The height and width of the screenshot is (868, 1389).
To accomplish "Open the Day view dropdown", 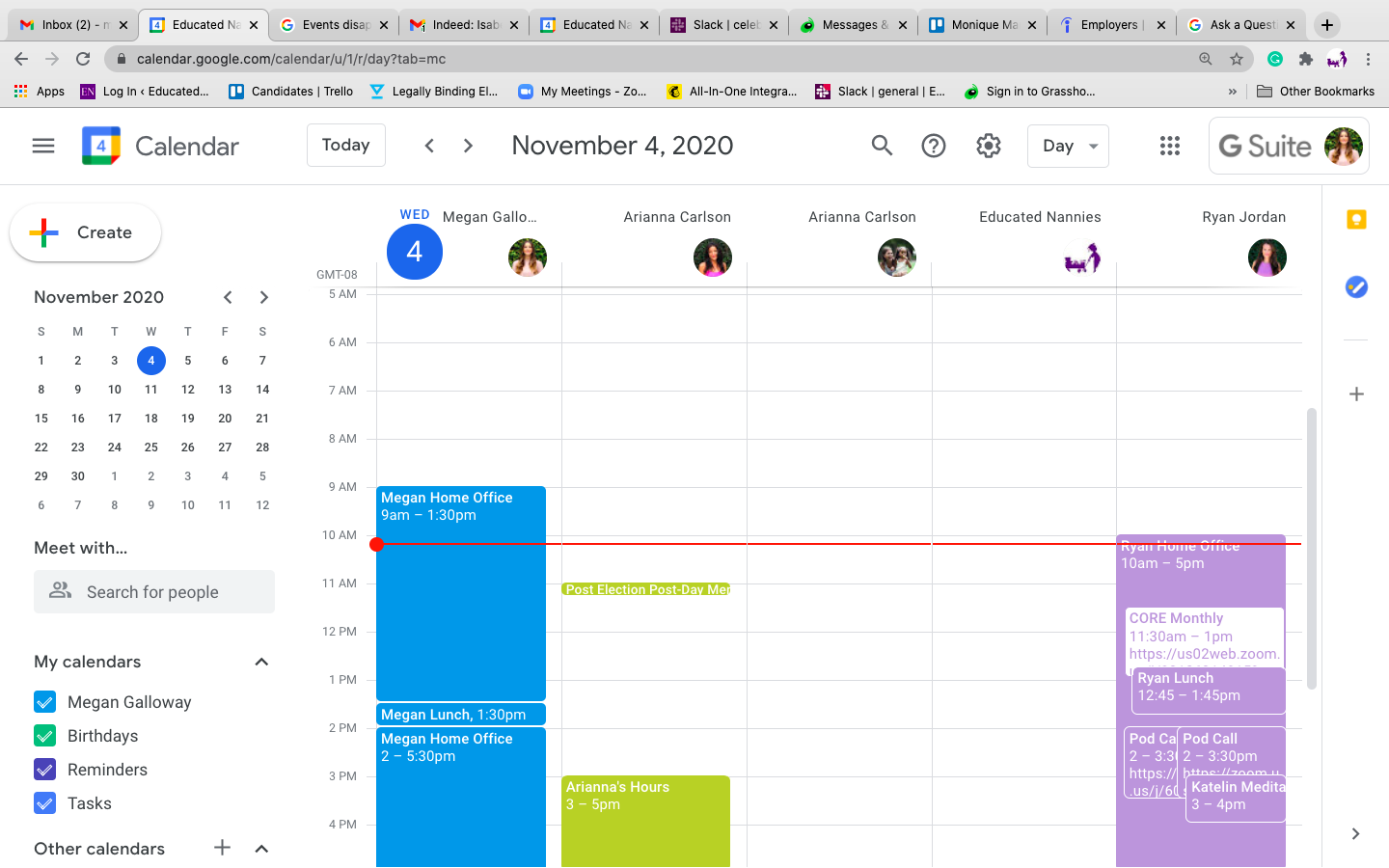I will tap(1067, 146).
